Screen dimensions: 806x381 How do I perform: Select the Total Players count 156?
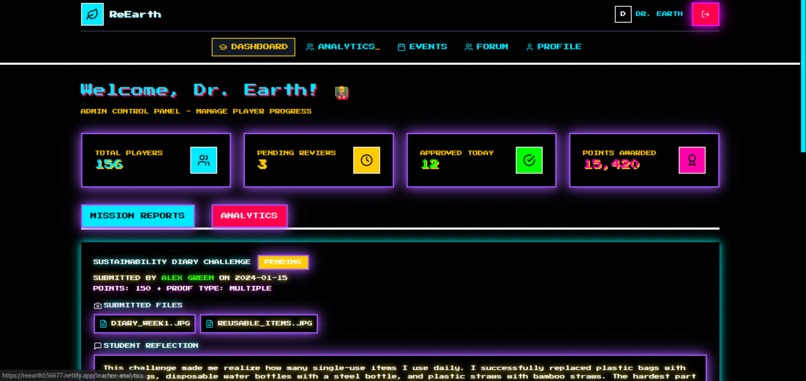click(x=109, y=165)
